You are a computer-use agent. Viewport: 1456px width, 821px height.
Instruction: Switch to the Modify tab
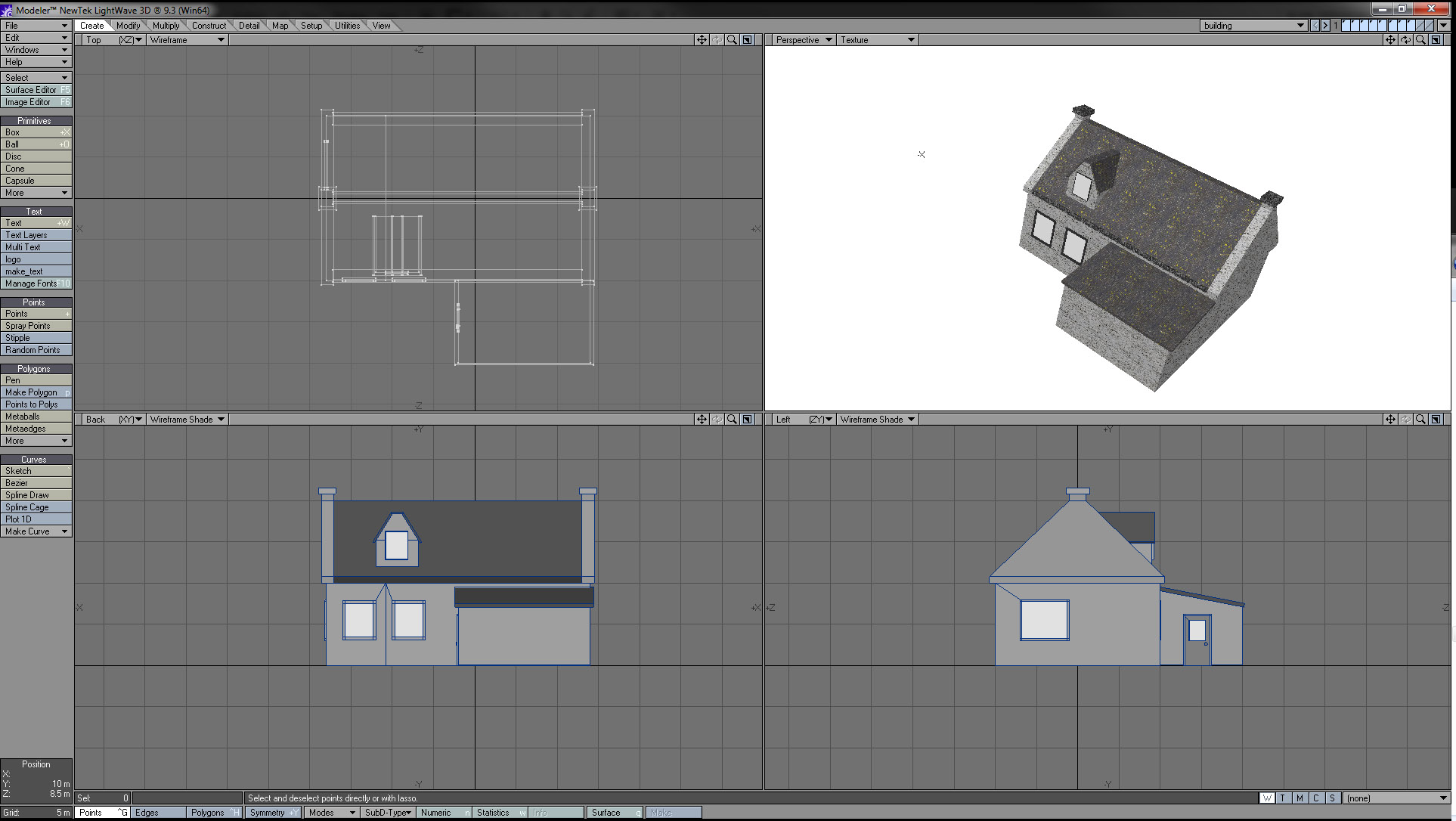point(128,26)
